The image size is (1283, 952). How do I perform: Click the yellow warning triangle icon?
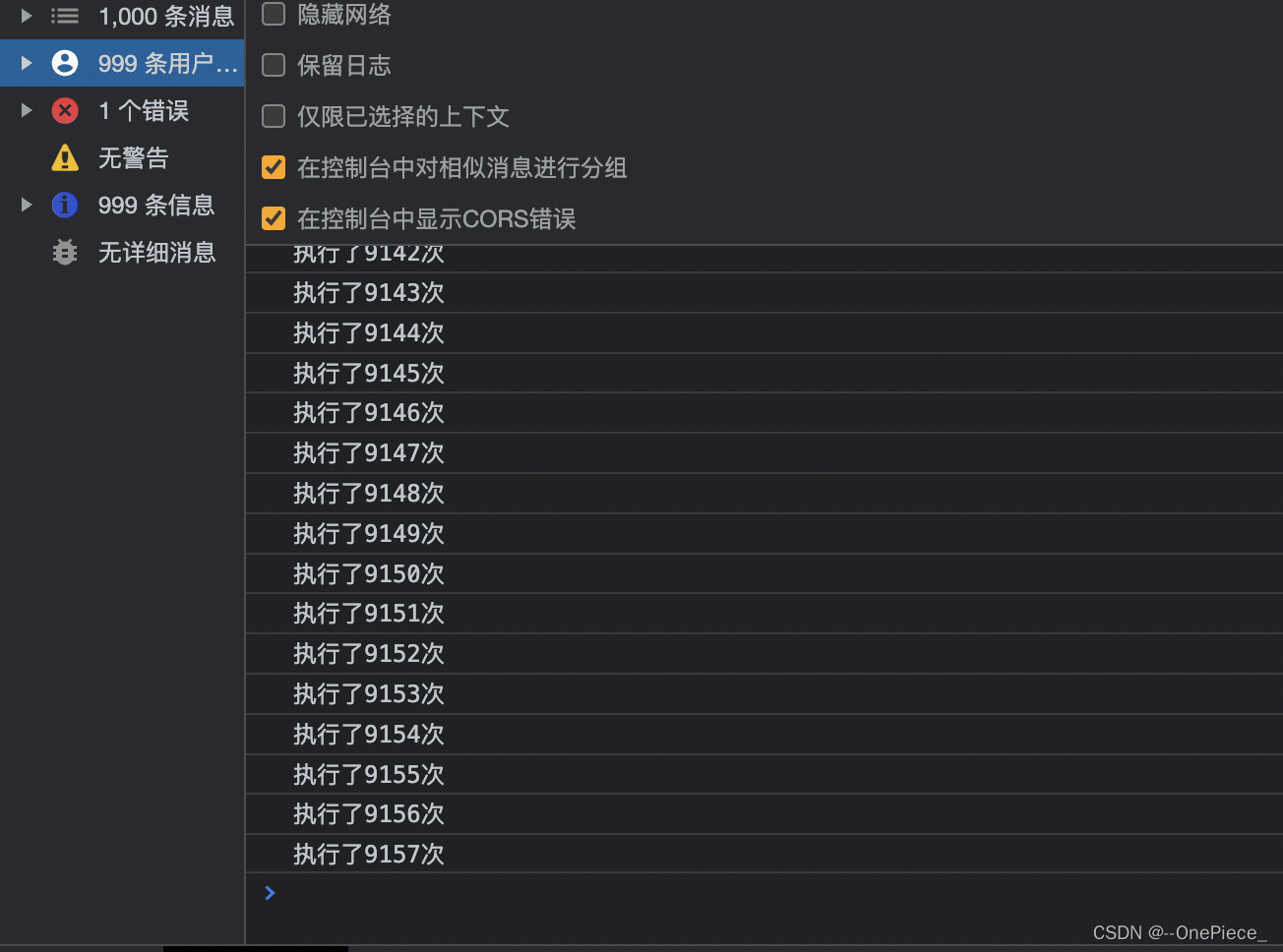[65, 157]
